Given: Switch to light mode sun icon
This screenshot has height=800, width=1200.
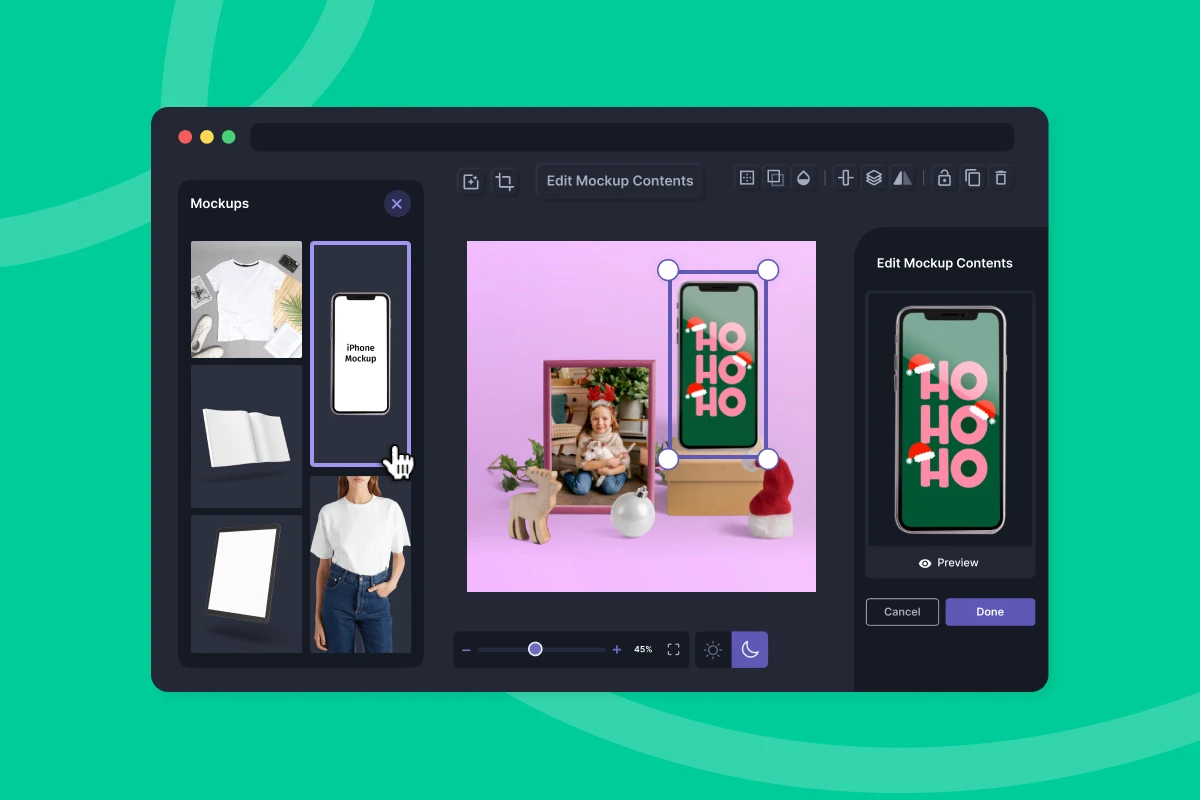Looking at the screenshot, I should [713, 650].
